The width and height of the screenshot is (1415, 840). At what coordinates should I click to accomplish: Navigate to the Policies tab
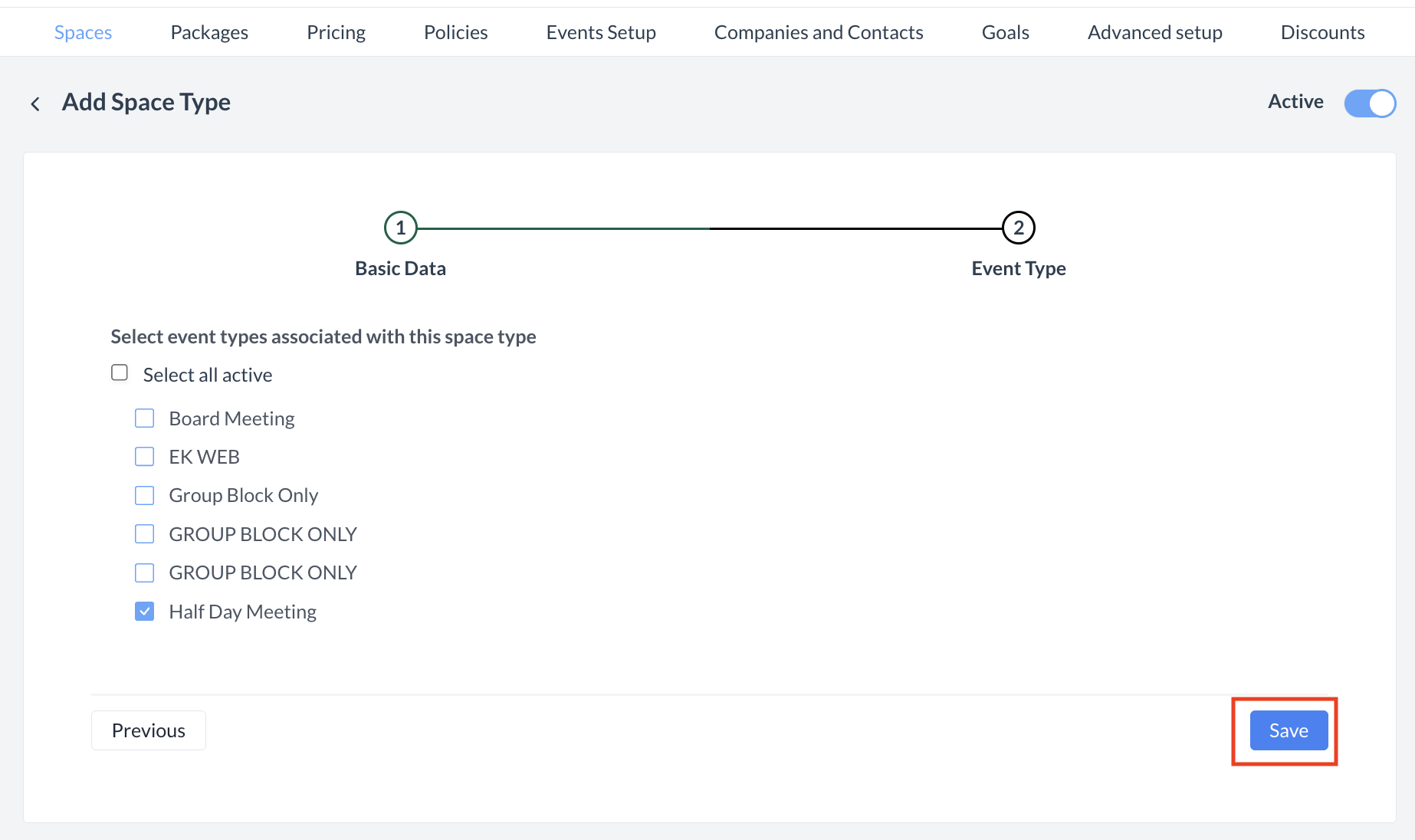click(455, 32)
